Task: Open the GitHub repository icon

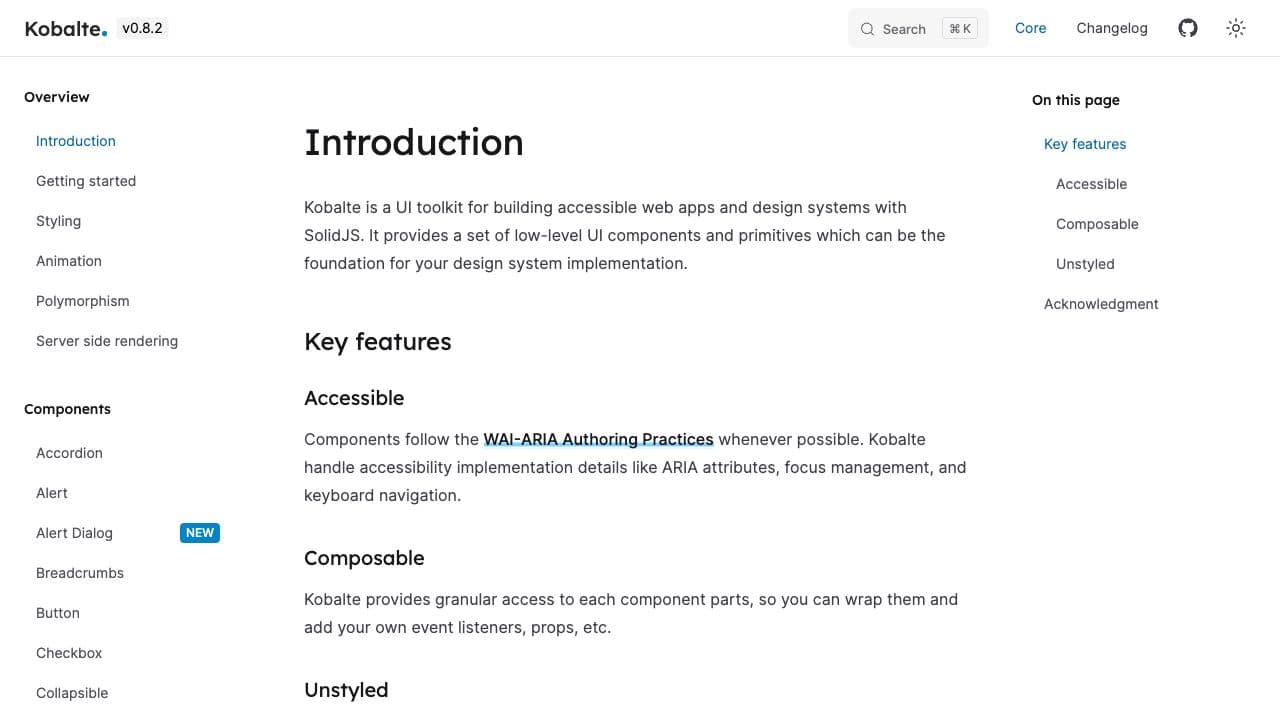Action: coord(1188,28)
